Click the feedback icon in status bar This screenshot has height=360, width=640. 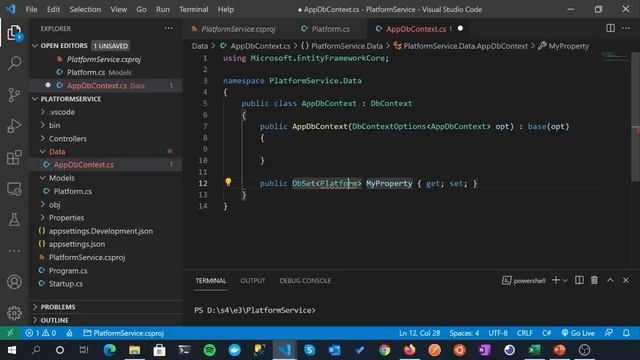609,333
